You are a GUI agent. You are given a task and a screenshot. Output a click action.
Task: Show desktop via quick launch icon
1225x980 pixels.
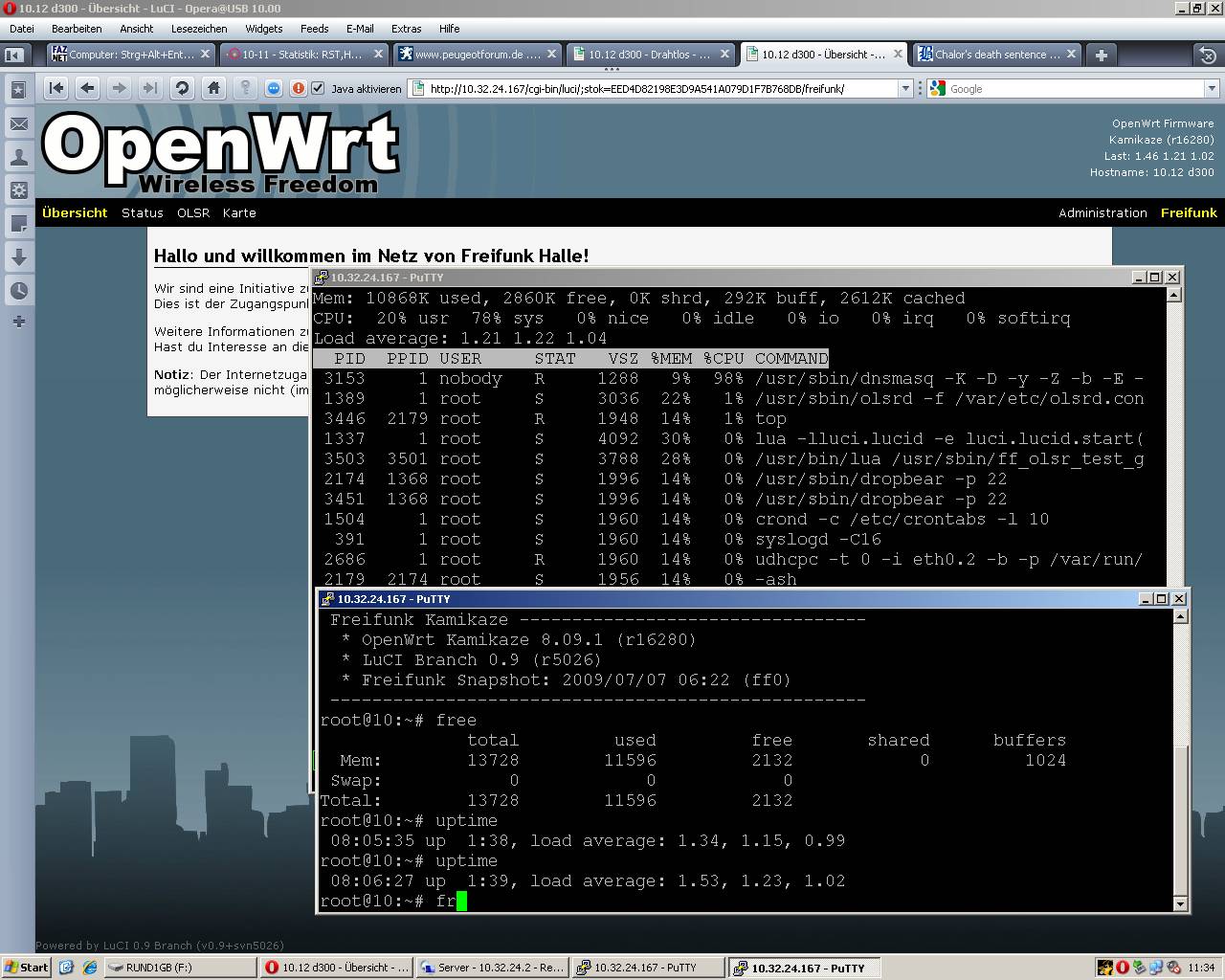coord(67,968)
